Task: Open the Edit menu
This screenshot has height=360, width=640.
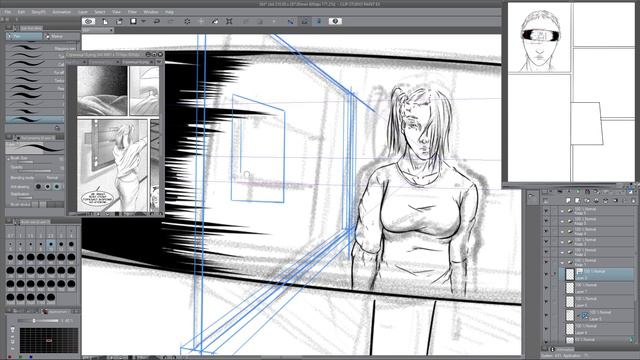Action: click(x=21, y=12)
